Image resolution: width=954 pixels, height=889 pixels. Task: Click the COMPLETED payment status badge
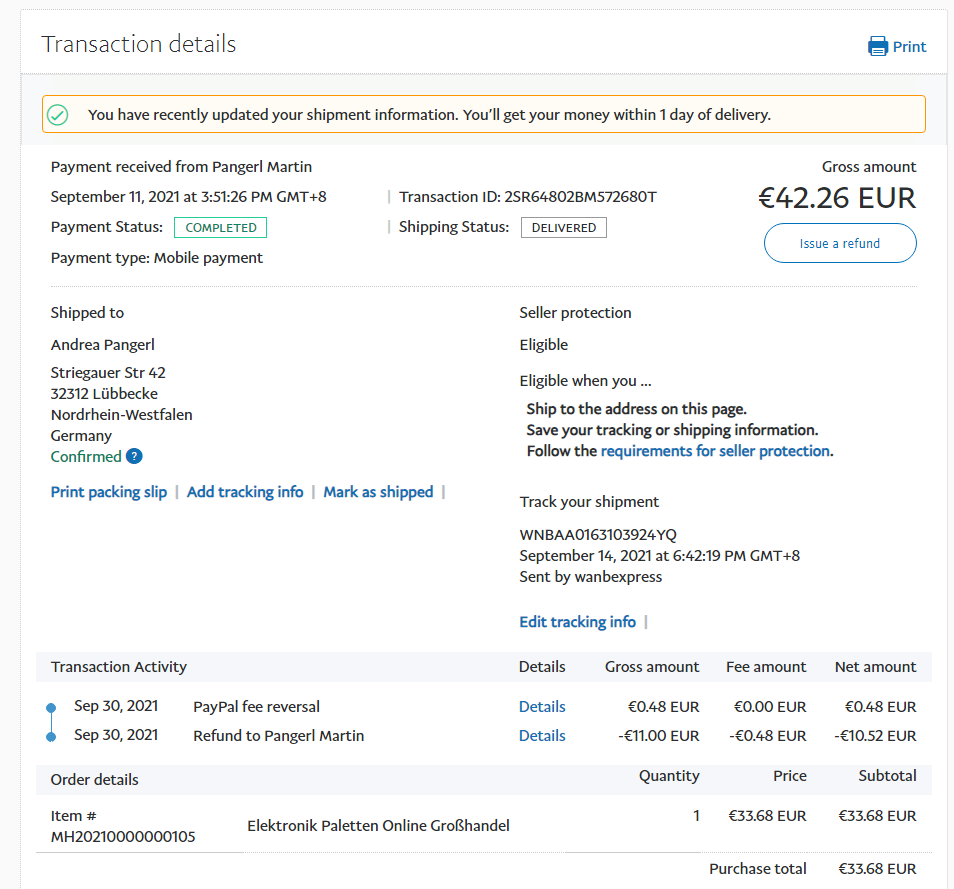click(x=221, y=228)
